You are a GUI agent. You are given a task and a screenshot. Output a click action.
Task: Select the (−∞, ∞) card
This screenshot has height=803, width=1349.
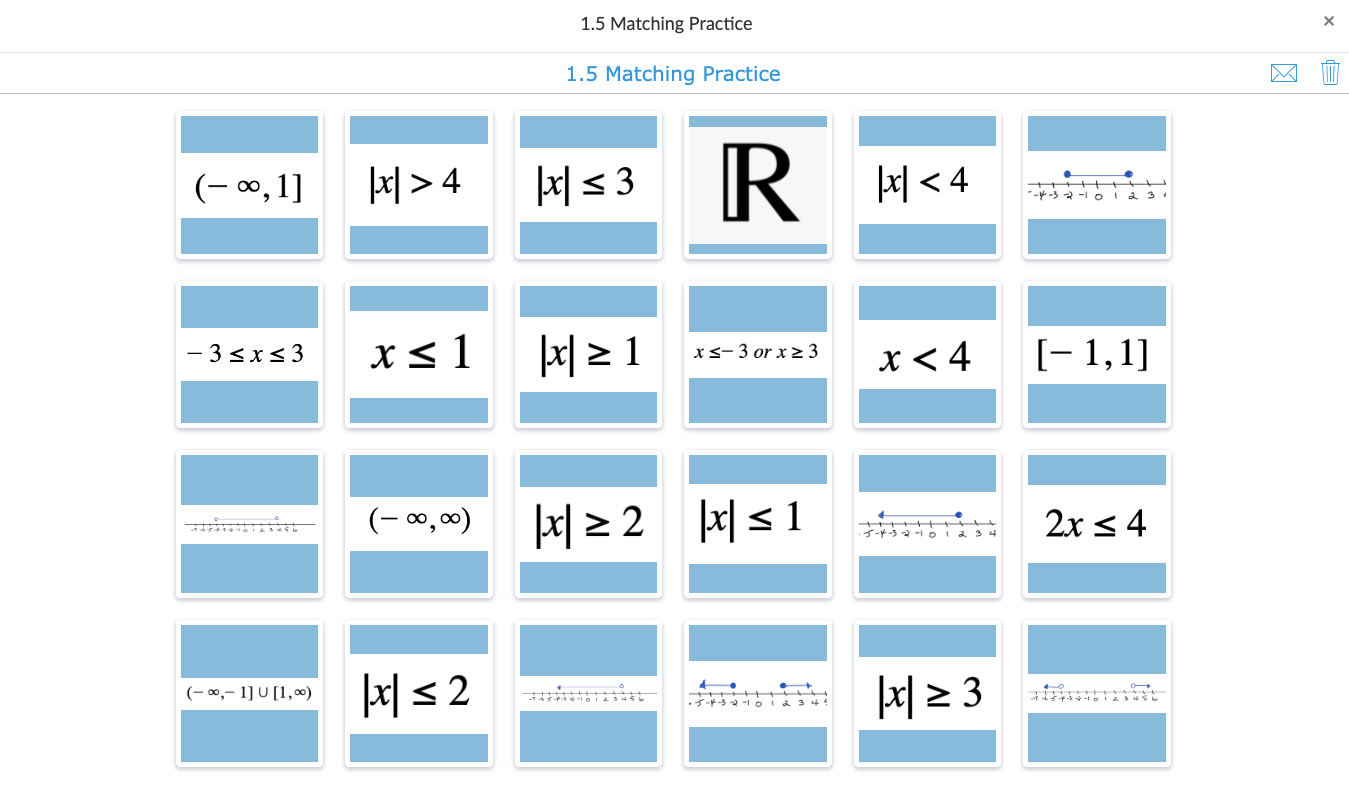point(418,523)
